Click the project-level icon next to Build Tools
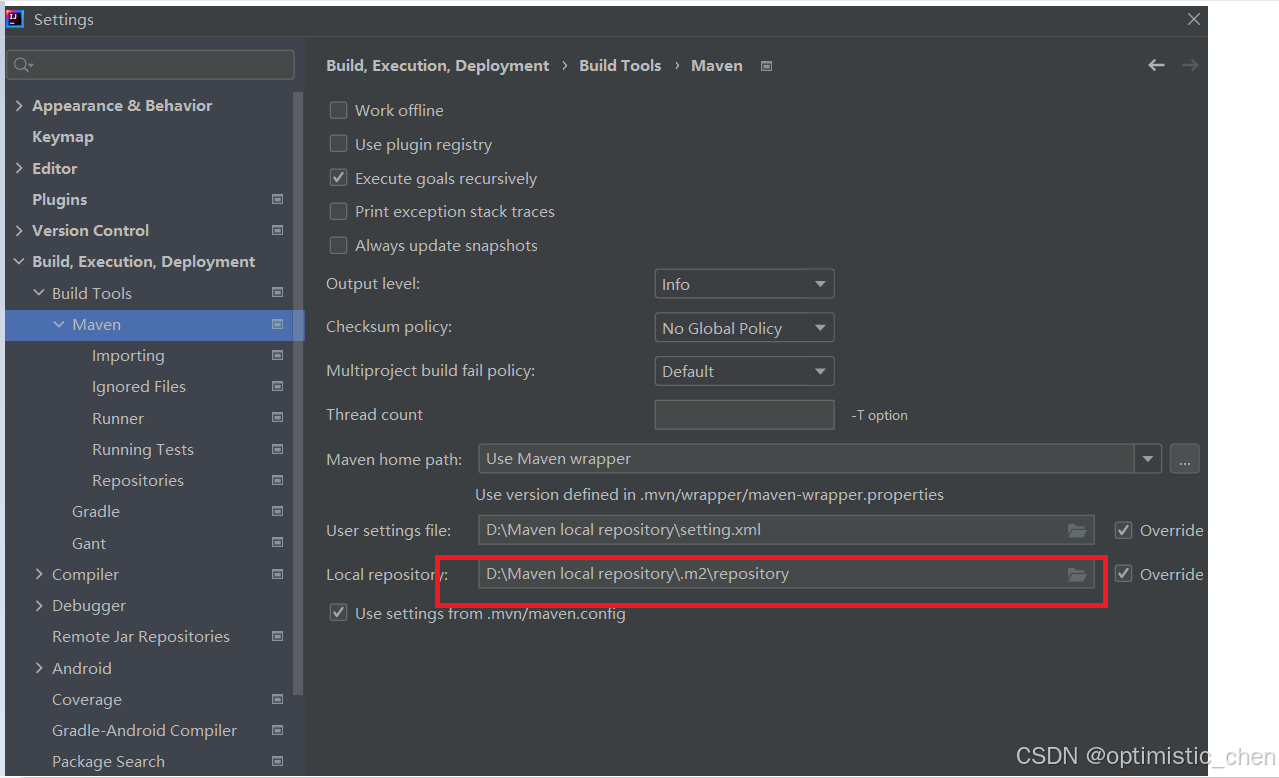Image resolution: width=1279 pixels, height=778 pixels. 278,293
